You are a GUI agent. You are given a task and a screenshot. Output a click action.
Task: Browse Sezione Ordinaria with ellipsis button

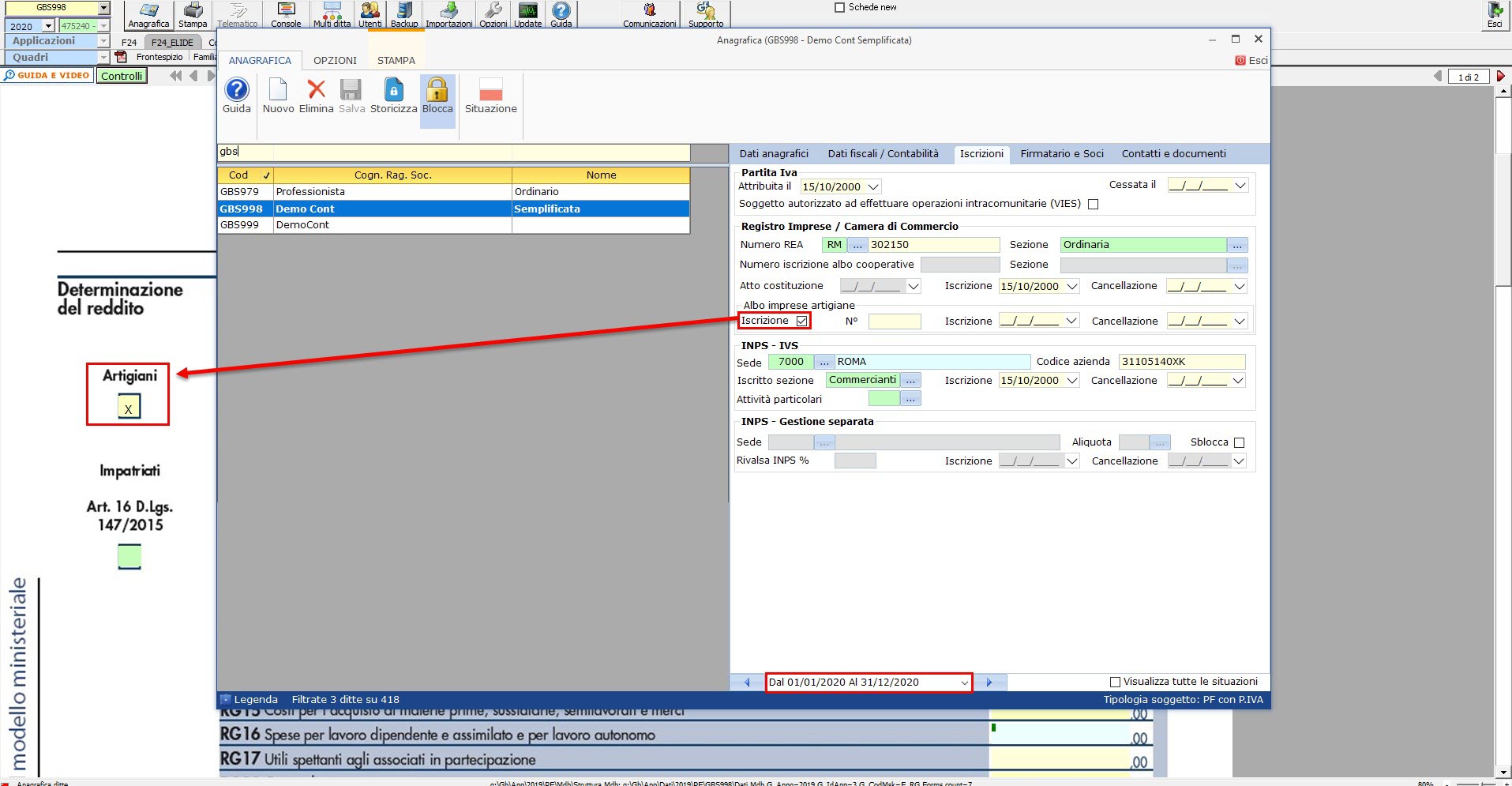[1237, 245]
